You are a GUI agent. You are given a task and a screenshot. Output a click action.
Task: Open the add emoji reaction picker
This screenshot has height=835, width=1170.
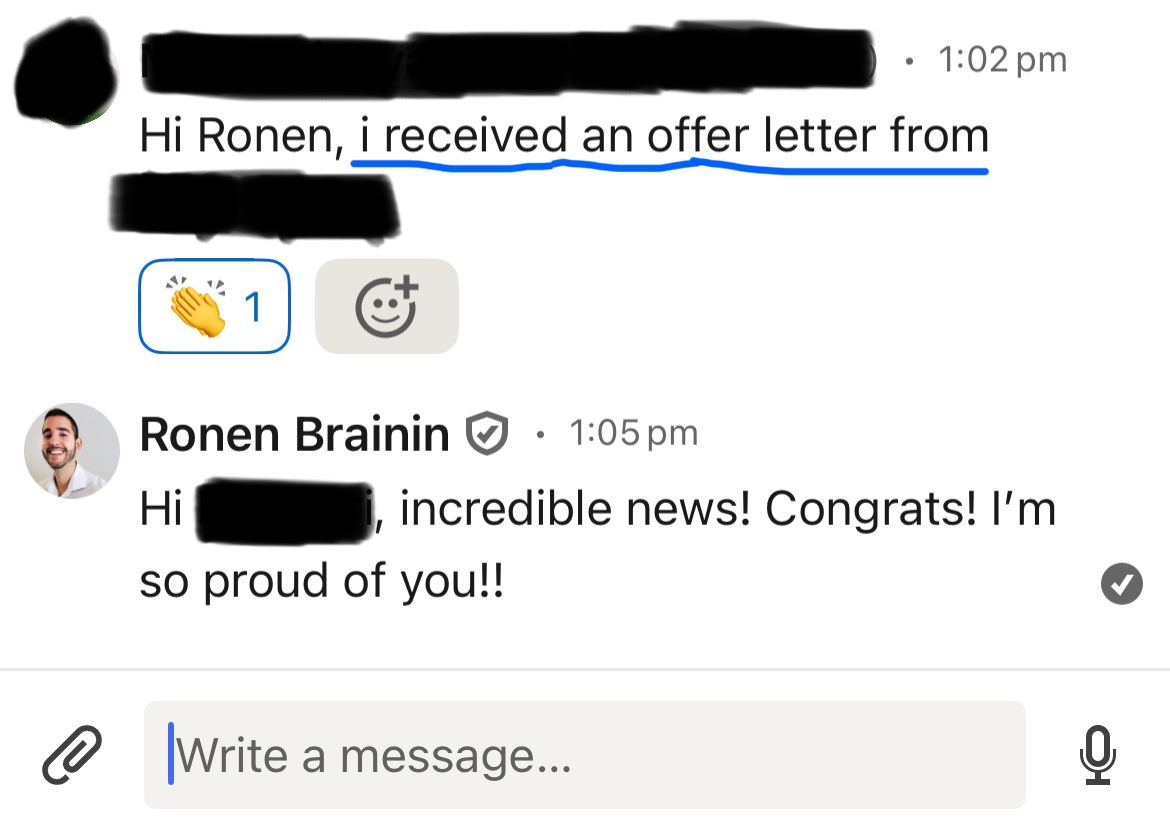[386, 307]
